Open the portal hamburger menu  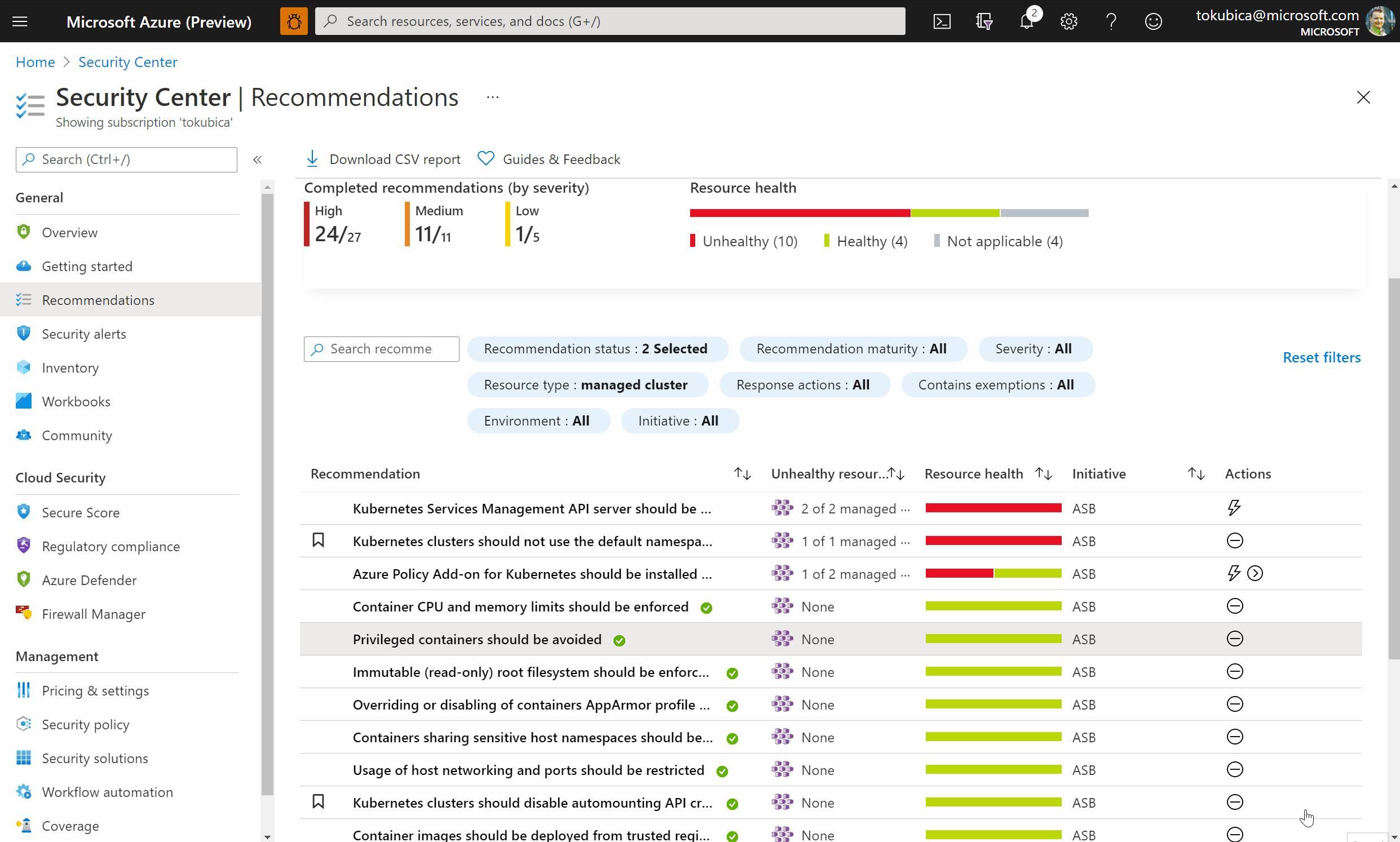[x=20, y=21]
